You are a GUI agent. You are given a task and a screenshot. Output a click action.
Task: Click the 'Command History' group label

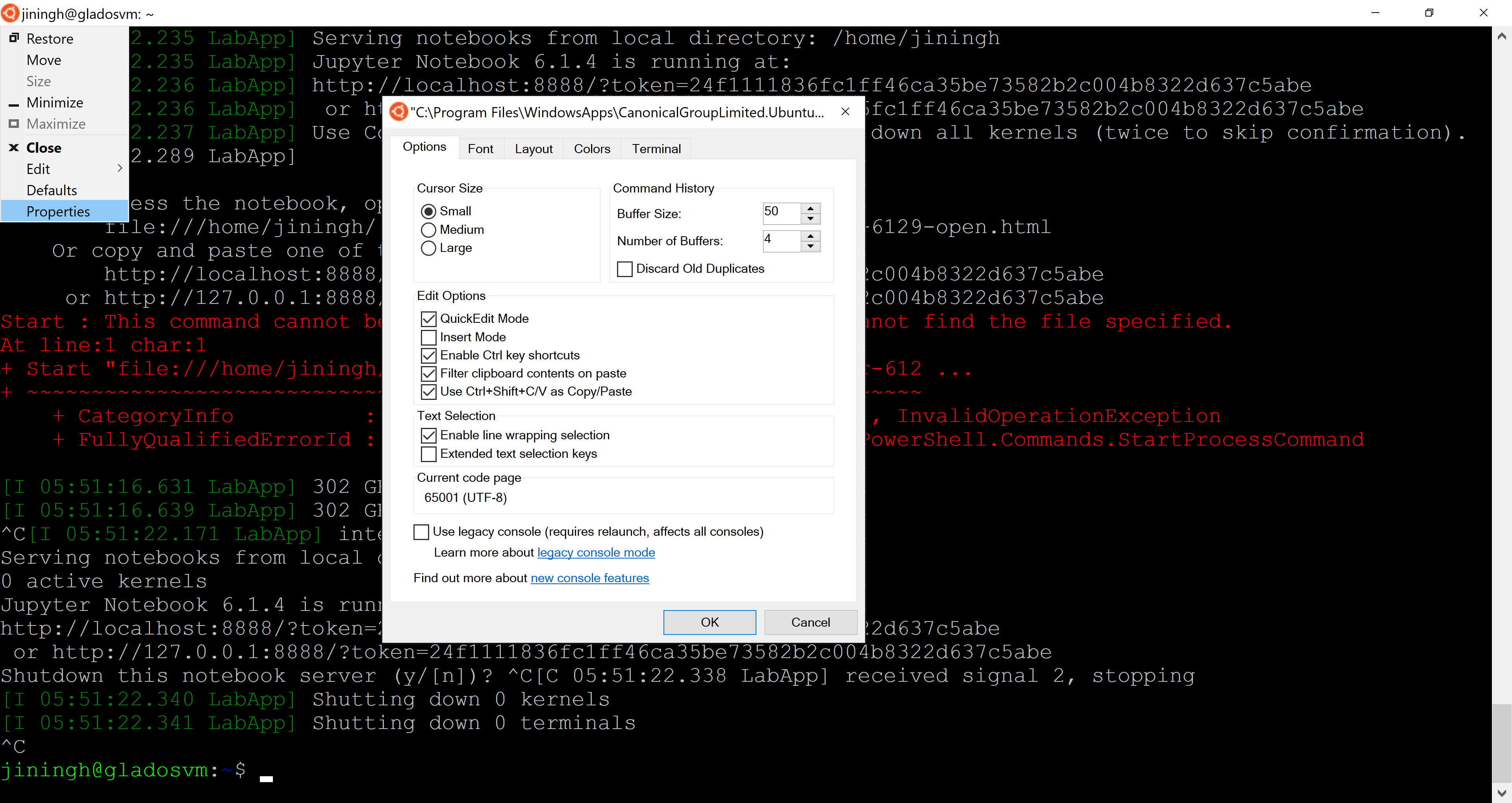click(663, 189)
